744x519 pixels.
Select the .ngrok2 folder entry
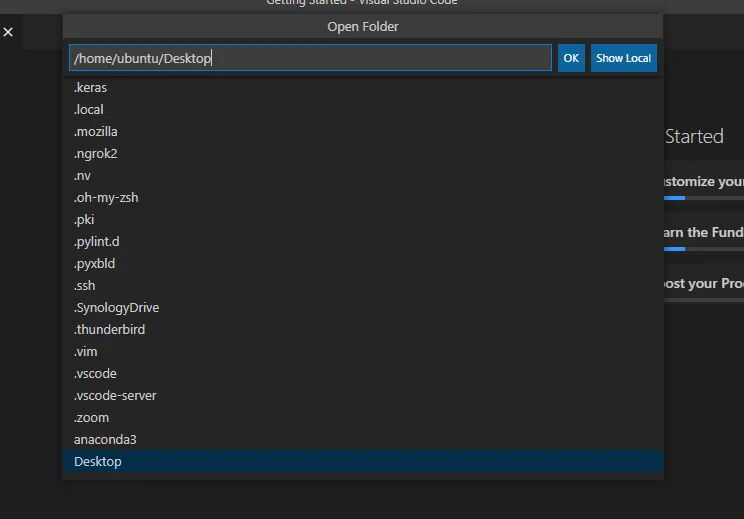click(x=96, y=154)
